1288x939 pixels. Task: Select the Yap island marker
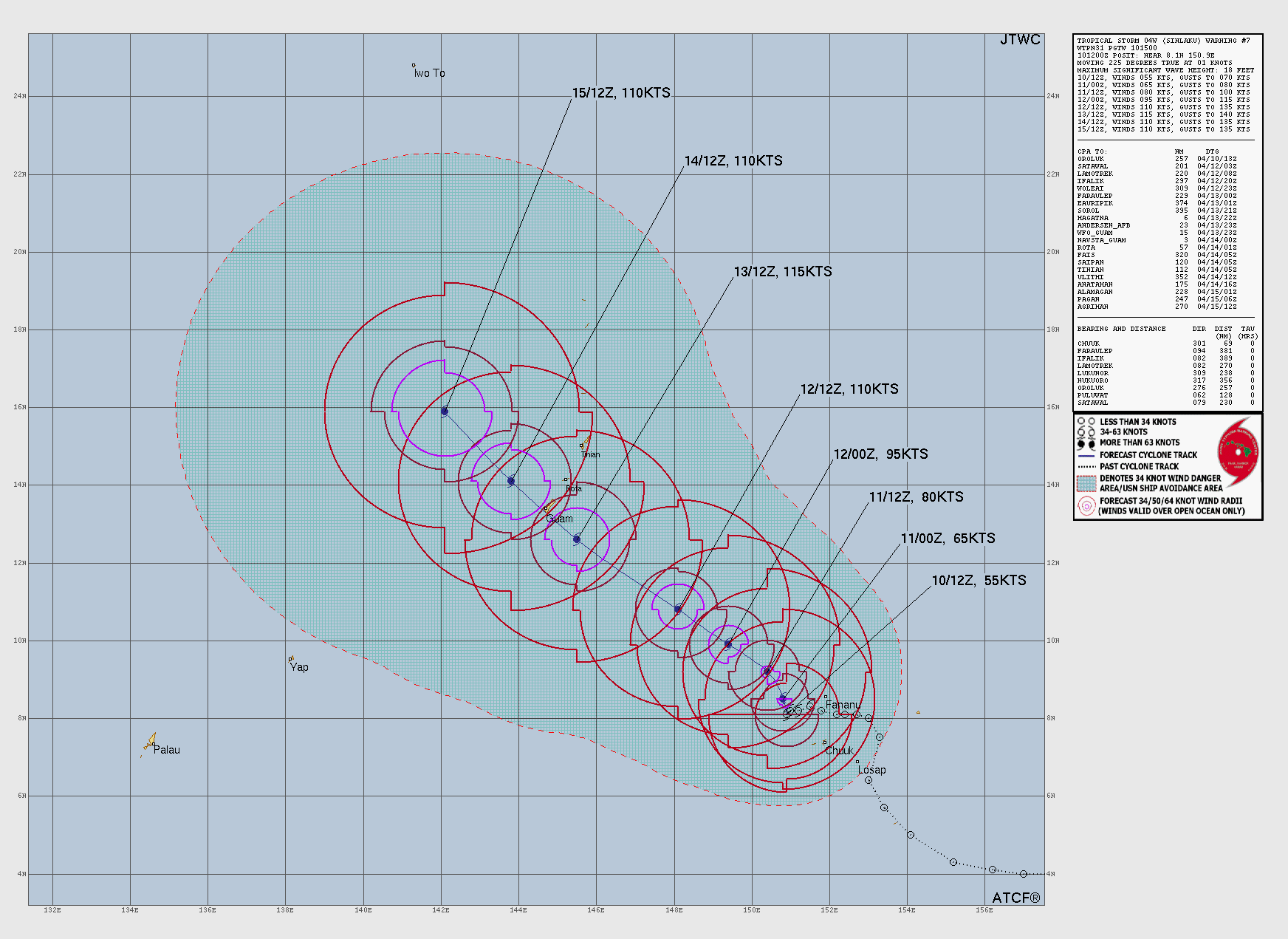point(291,658)
